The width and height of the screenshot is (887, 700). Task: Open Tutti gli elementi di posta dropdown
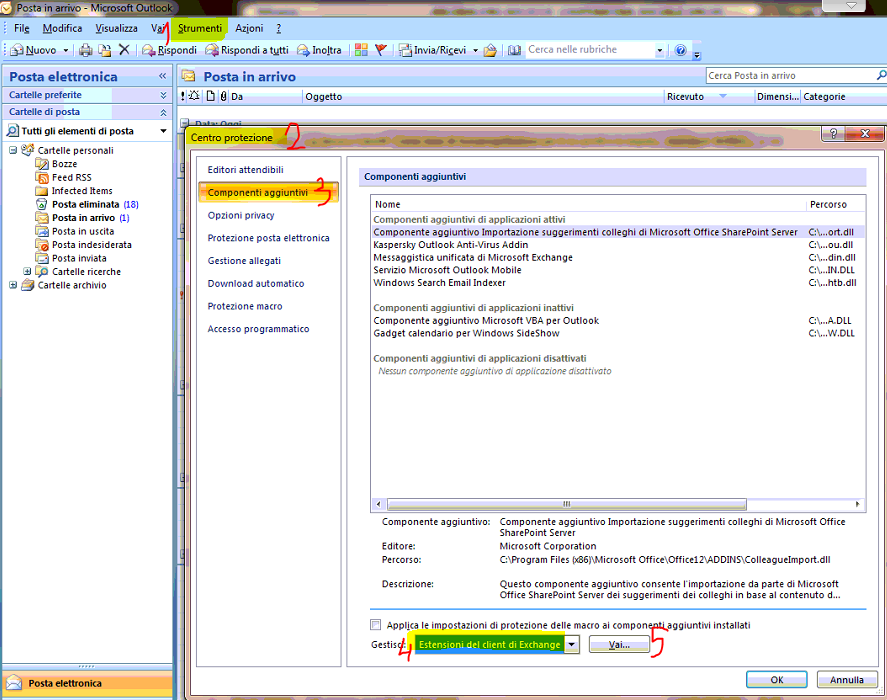tap(163, 131)
